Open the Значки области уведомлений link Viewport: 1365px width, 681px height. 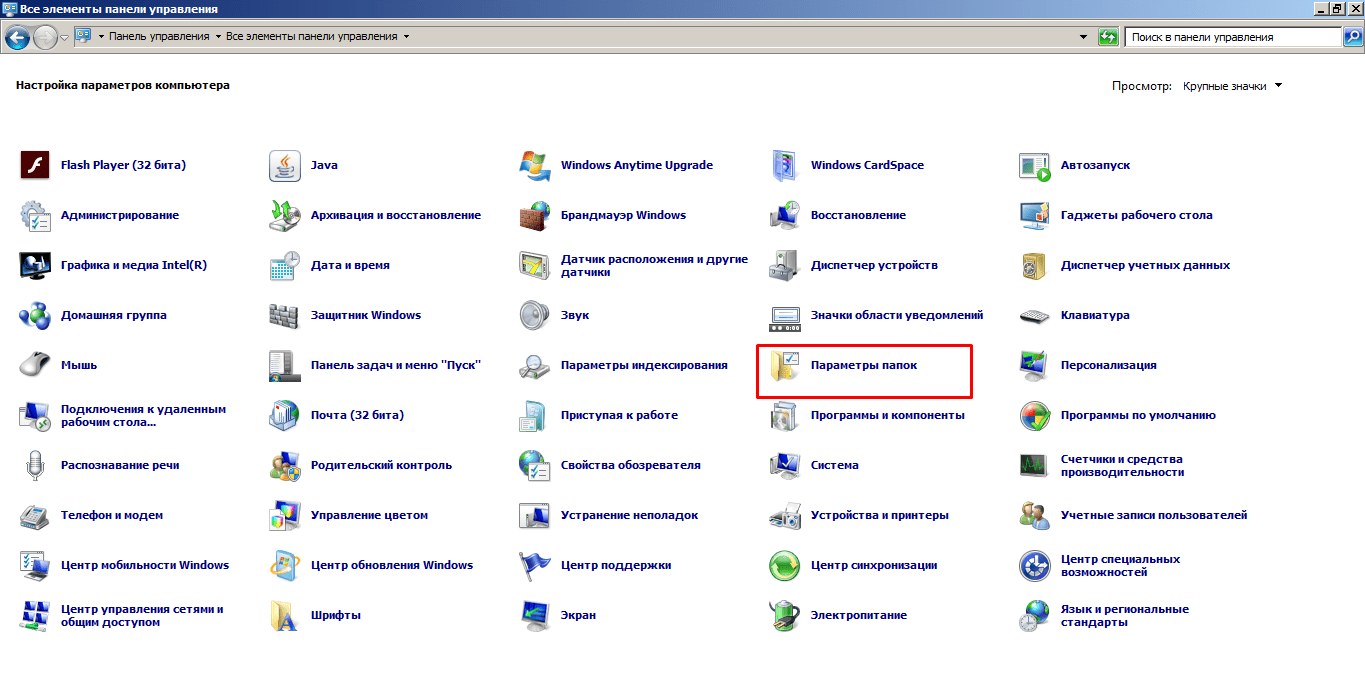(897, 315)
